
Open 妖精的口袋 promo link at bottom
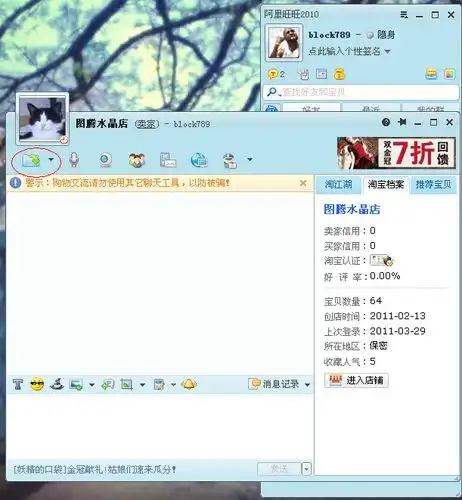click(x=94, y=470)
